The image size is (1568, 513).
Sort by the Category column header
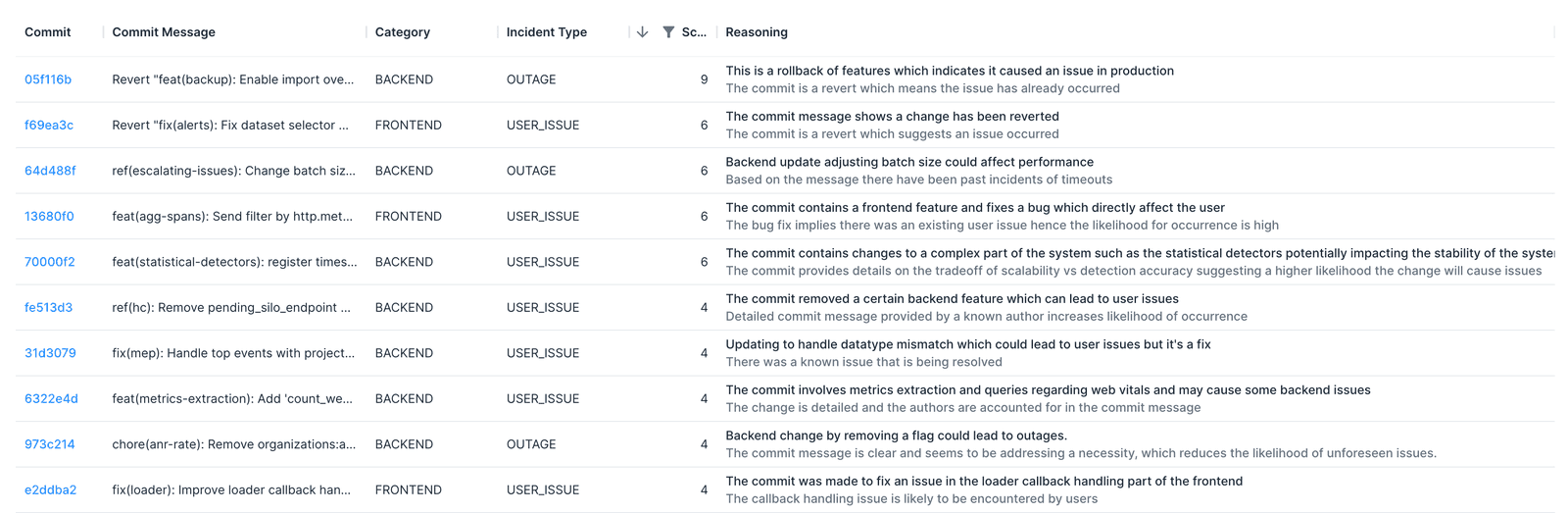[403, 32]
